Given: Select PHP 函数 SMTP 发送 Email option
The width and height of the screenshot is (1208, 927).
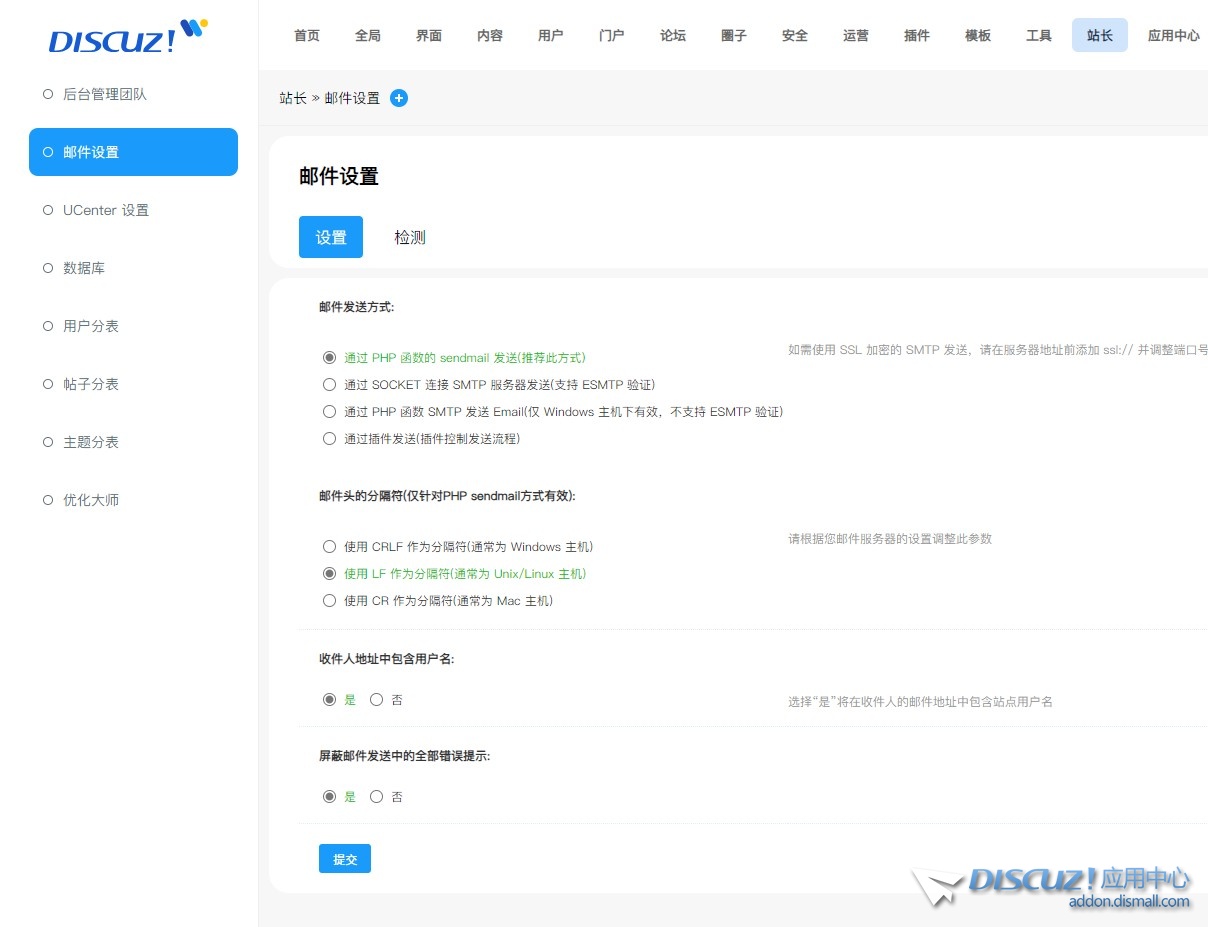Looking at the screenshot, I should [329, 412].
